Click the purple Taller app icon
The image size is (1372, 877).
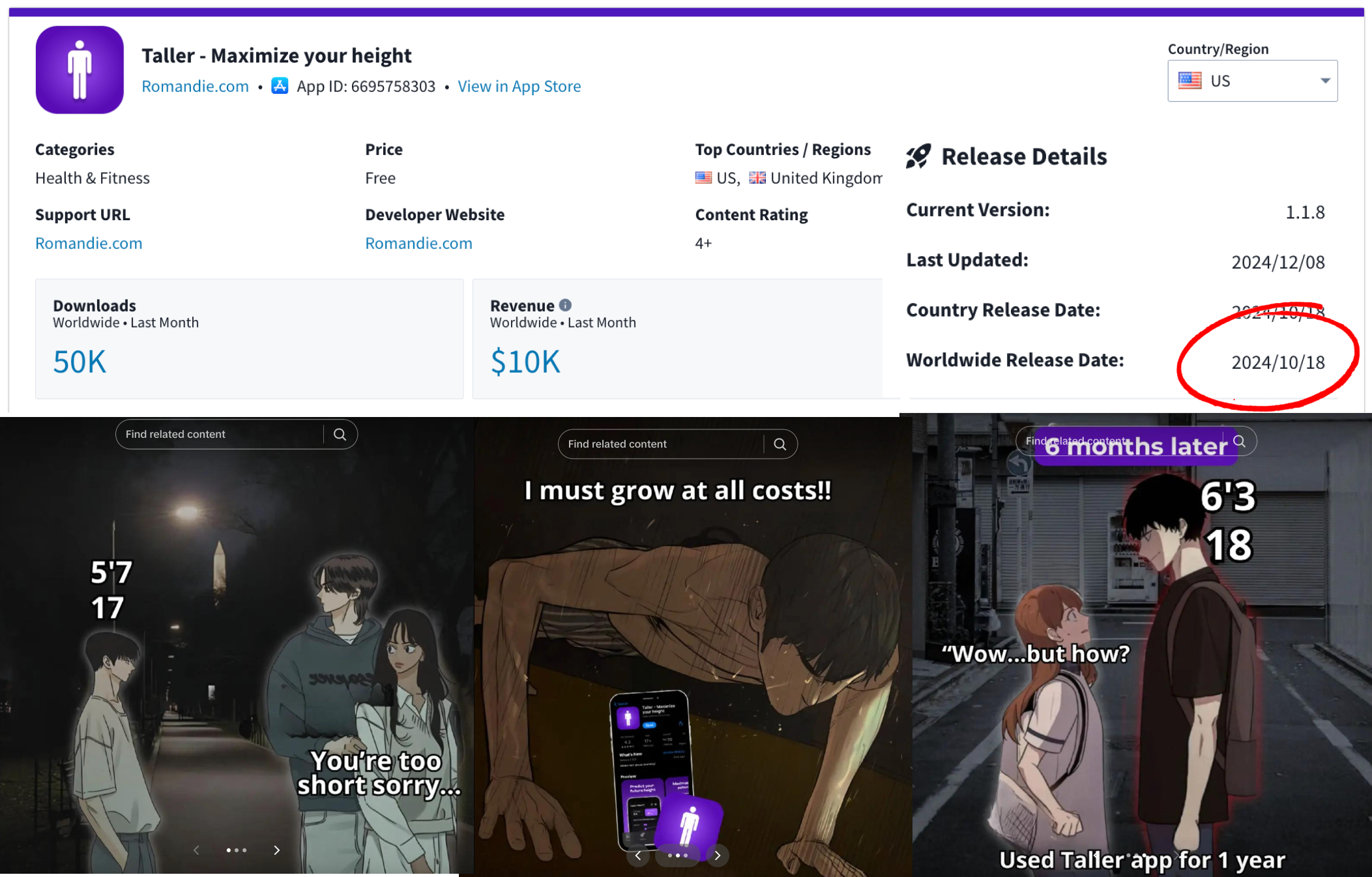point(80,70)
